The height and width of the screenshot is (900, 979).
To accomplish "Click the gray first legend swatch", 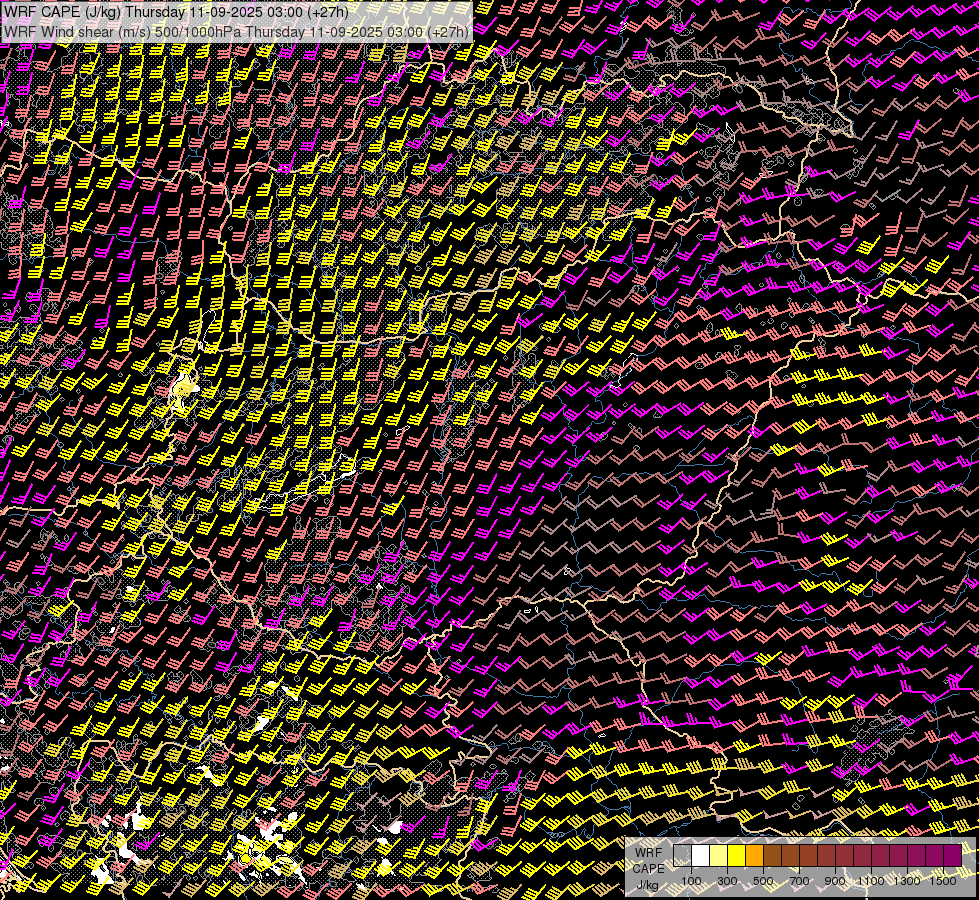I will [x=682, y=855].
